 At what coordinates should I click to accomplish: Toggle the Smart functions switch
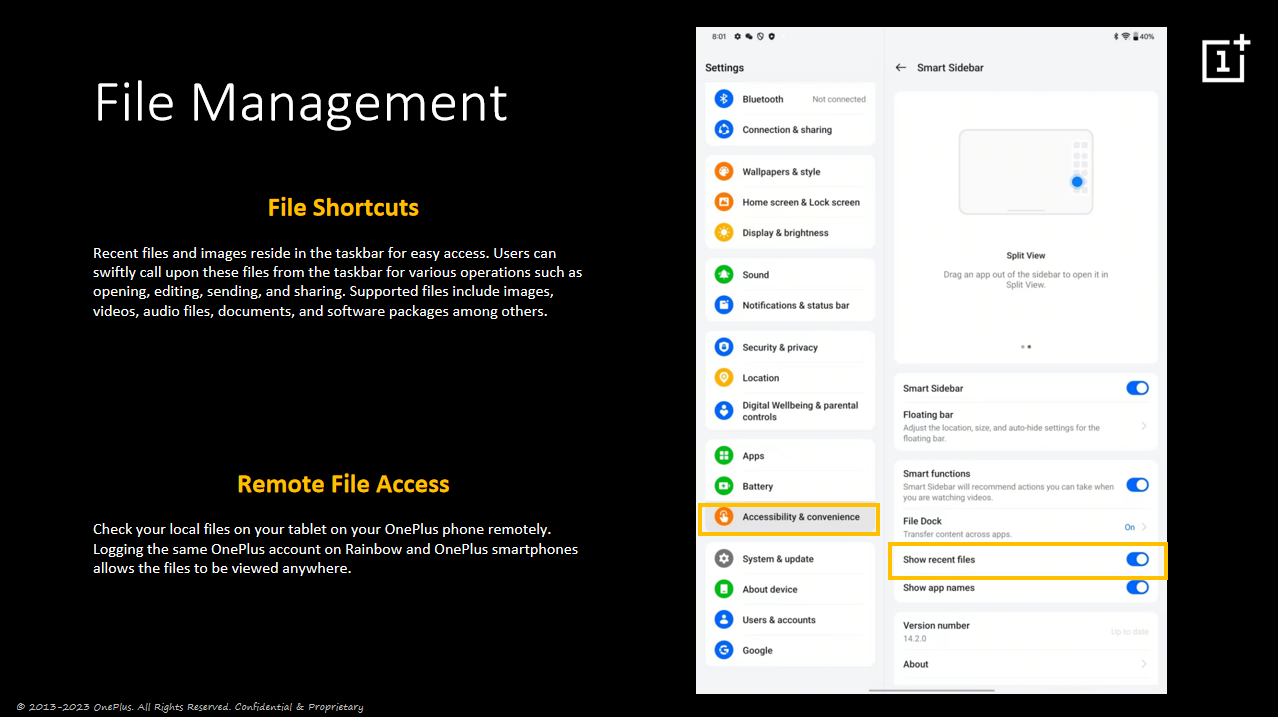pyautogui.click(x=1137, y=485)
